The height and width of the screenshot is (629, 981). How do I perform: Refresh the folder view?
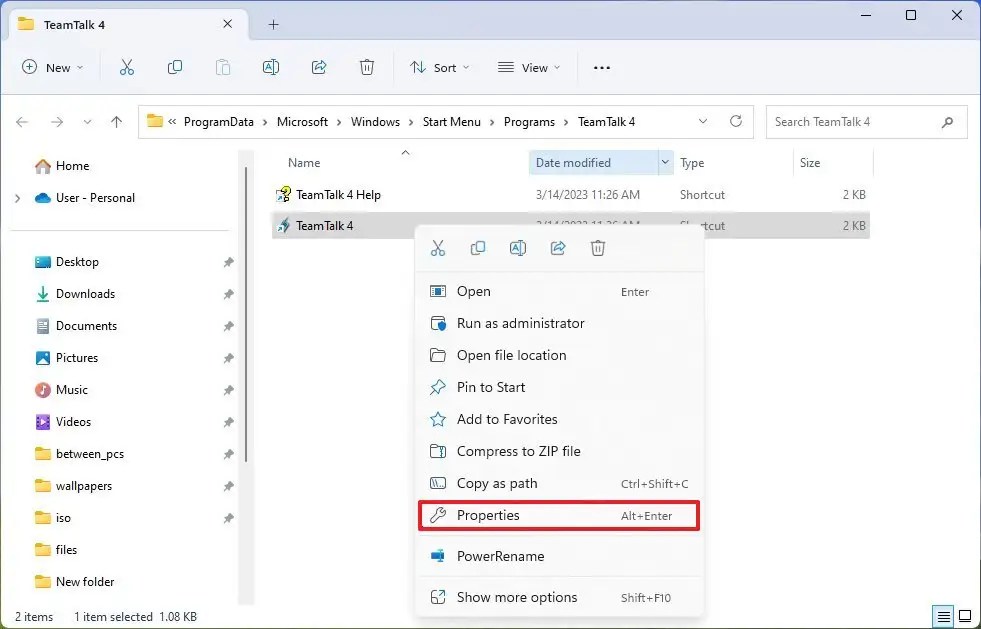tap(736, 121)
